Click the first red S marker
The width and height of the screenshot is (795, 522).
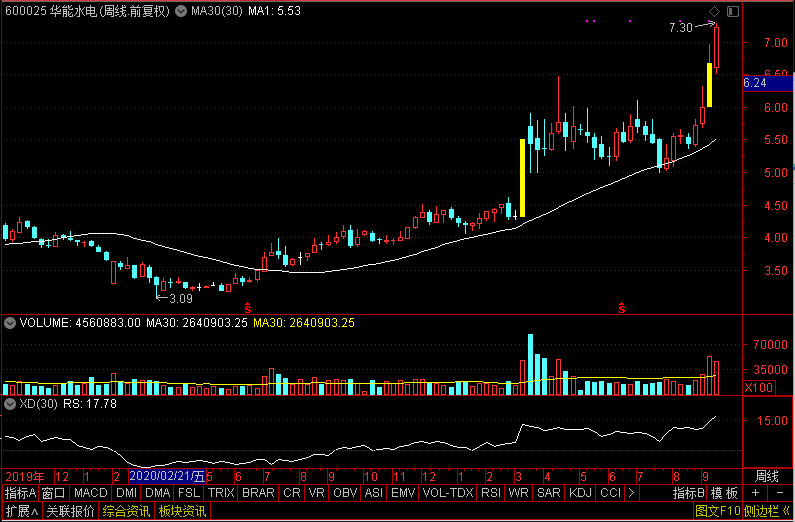(248, 307)
